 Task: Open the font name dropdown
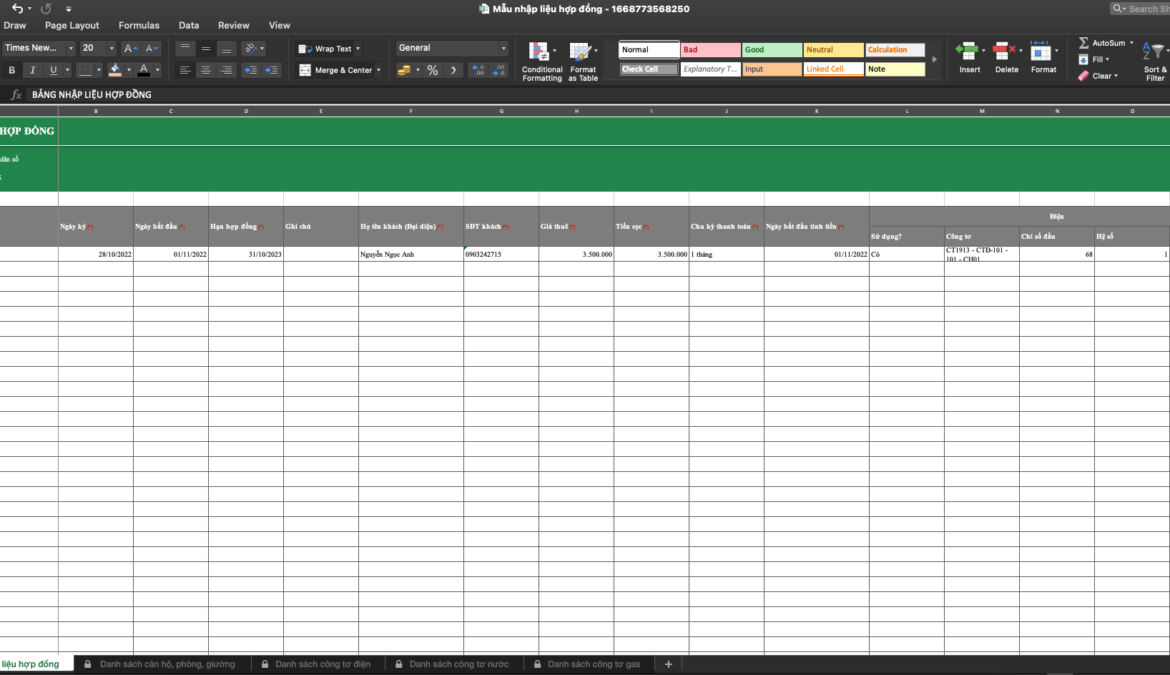point(71,48)
